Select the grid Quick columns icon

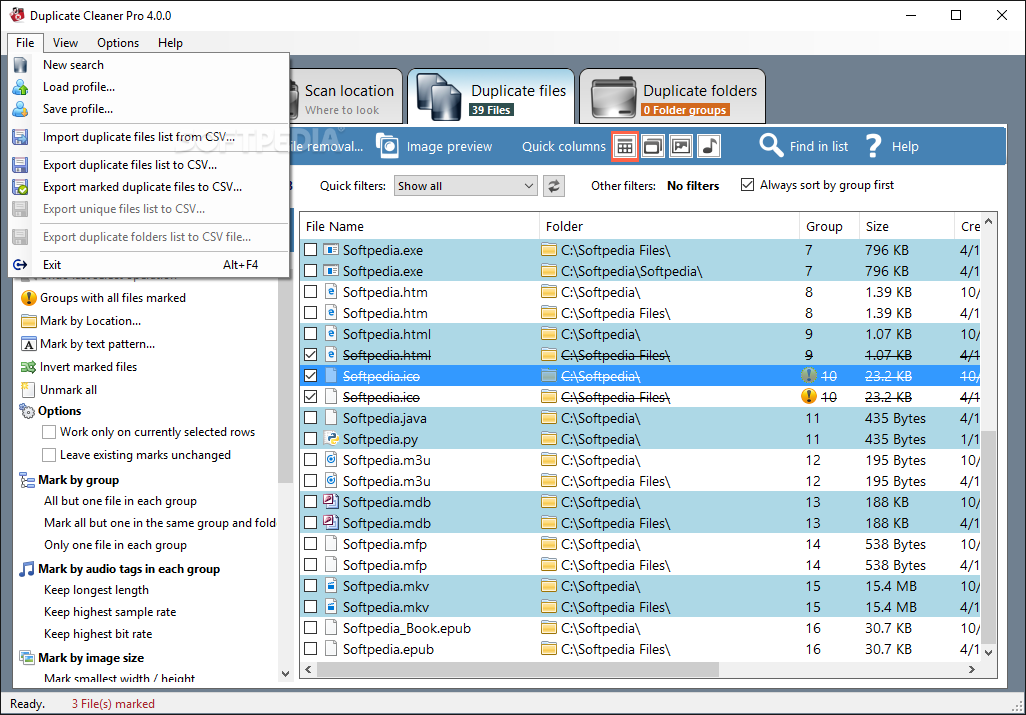pos(625,147)
